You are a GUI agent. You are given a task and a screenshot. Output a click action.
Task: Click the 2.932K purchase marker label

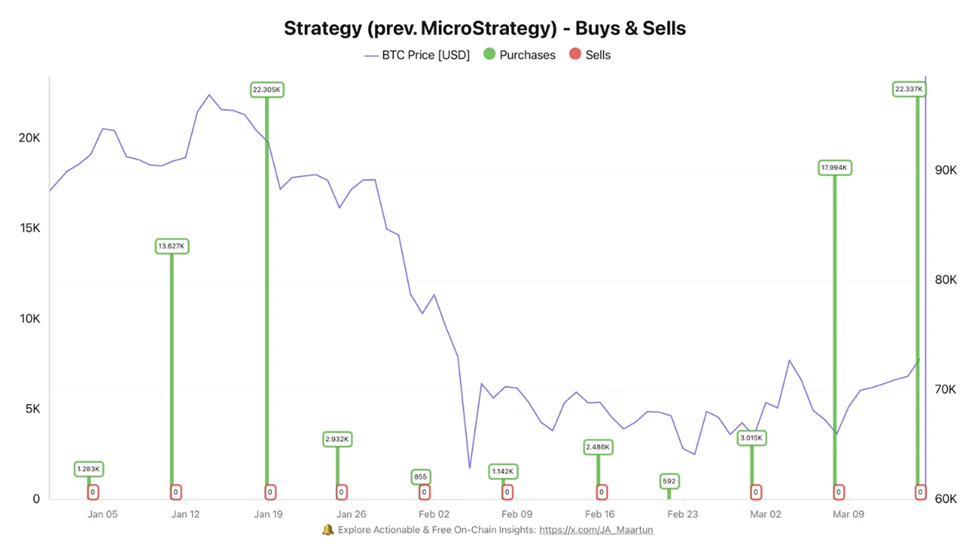tap(338, 439)
